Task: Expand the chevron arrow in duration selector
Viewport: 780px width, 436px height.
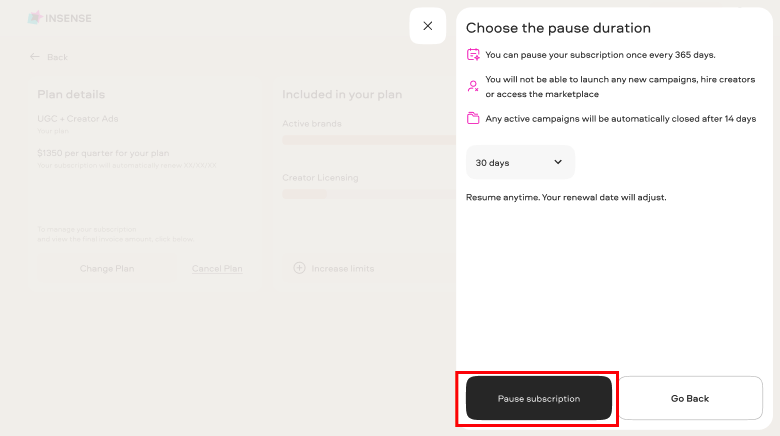Action: pyautogui.click(x=558, y=162)
